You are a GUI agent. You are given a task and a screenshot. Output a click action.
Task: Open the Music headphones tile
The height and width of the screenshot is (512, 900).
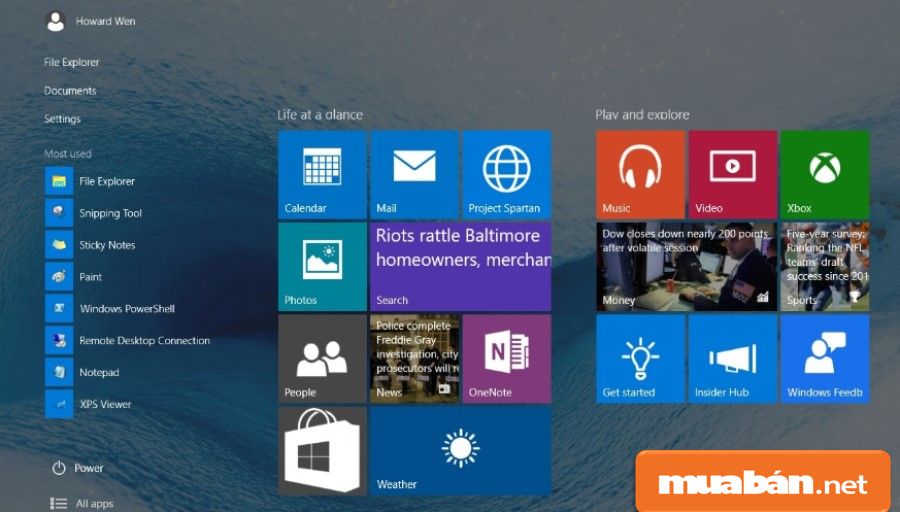click(x=641, y=174)
